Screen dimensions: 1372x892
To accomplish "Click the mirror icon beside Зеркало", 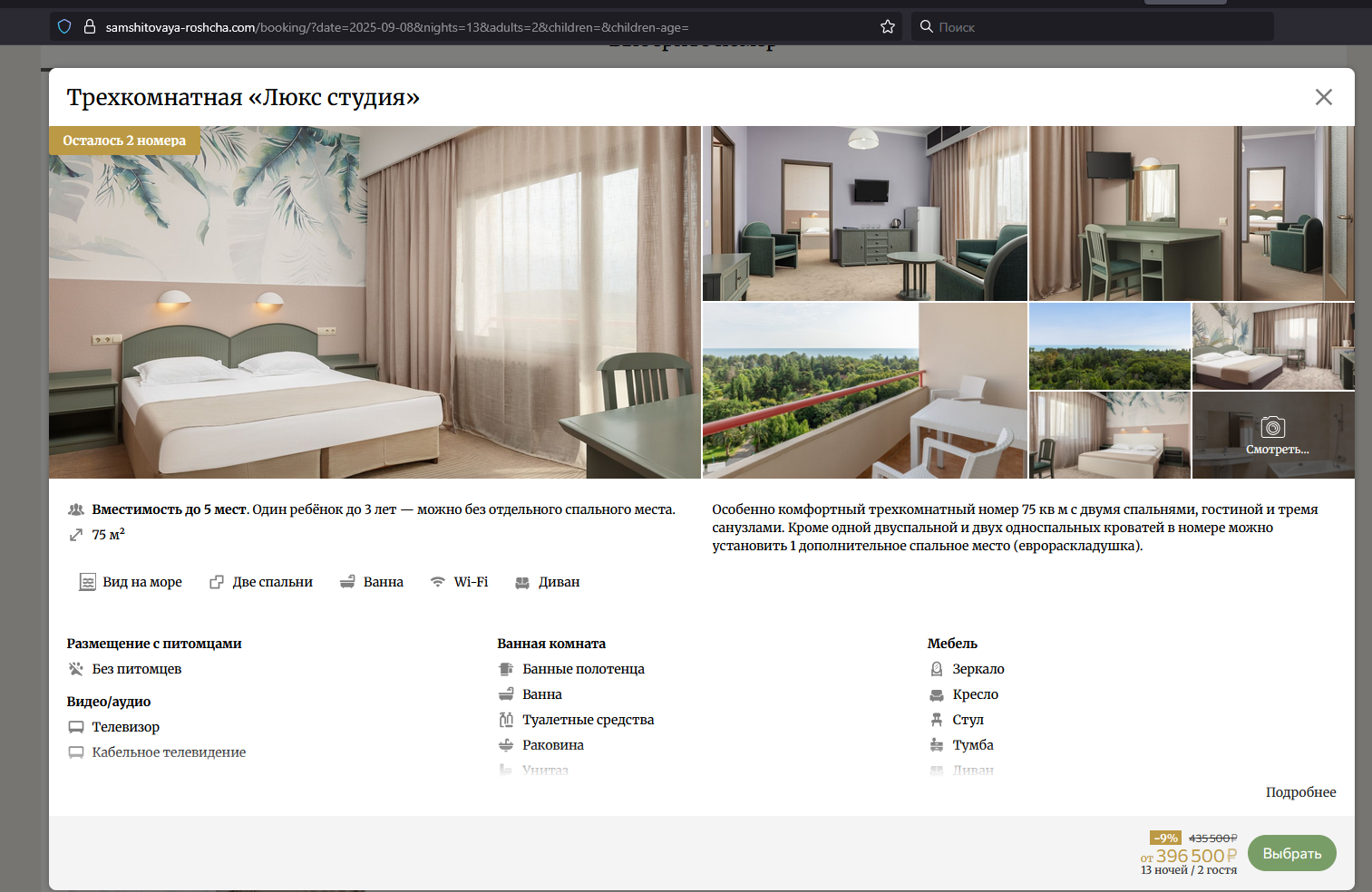I will point(937,669).
